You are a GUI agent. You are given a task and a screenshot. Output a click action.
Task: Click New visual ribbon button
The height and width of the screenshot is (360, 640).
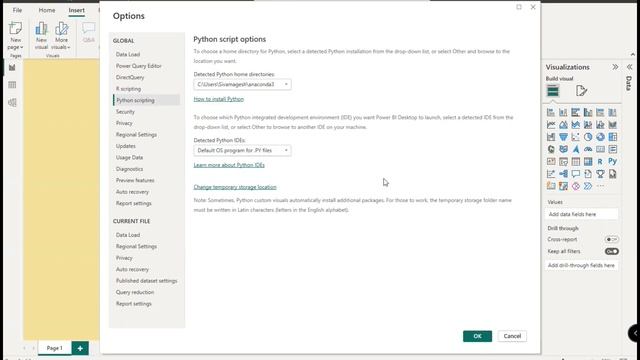(41, 36)
